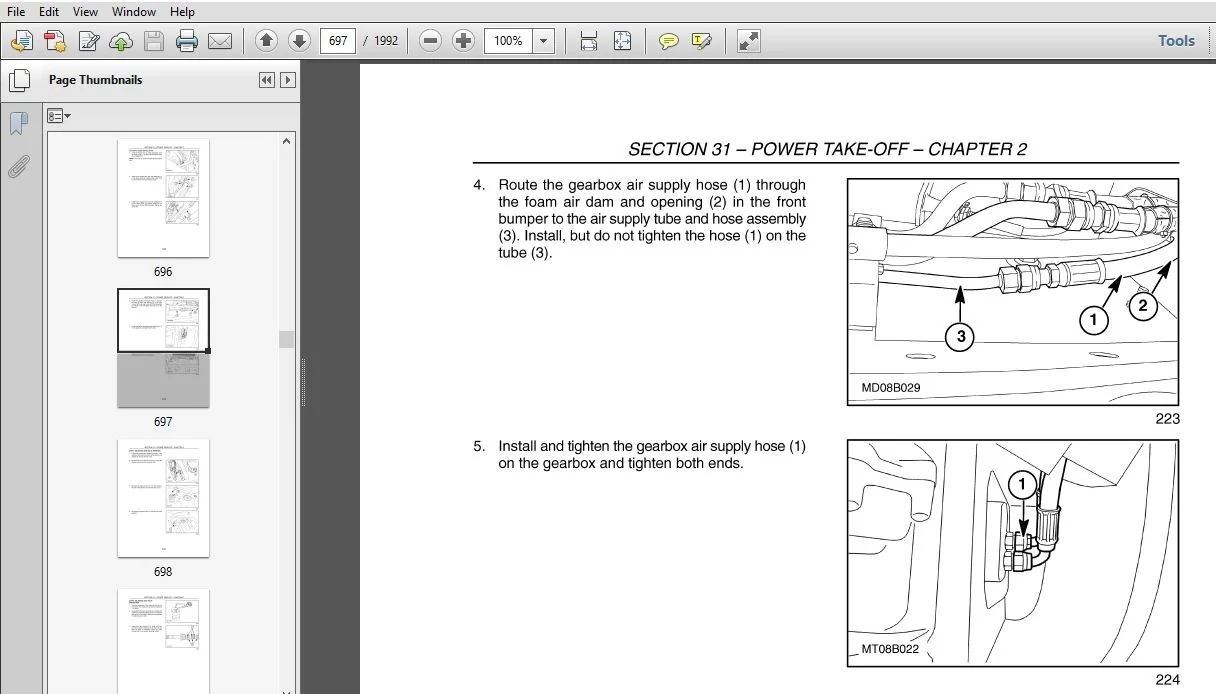This screenshot has height=694, width=1216.
Task: Open the View menu
Action: coord(85,12)
